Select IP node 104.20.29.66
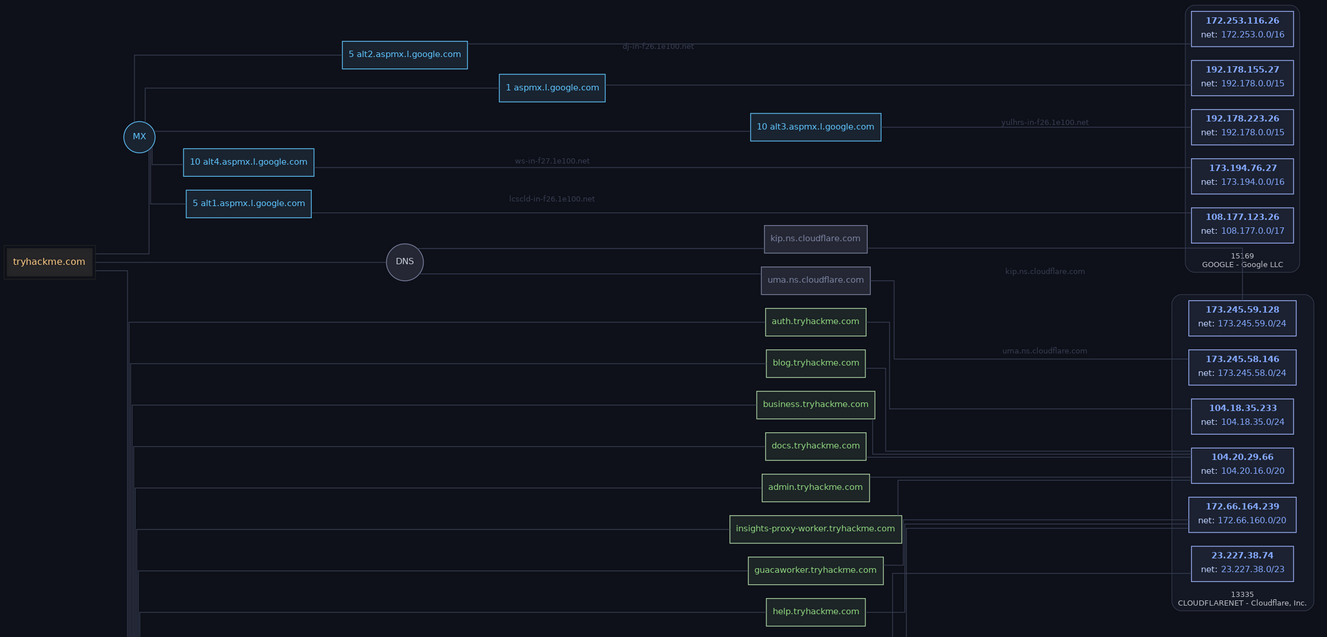This screenshot has height=637, width=1327. (1242, 465)
